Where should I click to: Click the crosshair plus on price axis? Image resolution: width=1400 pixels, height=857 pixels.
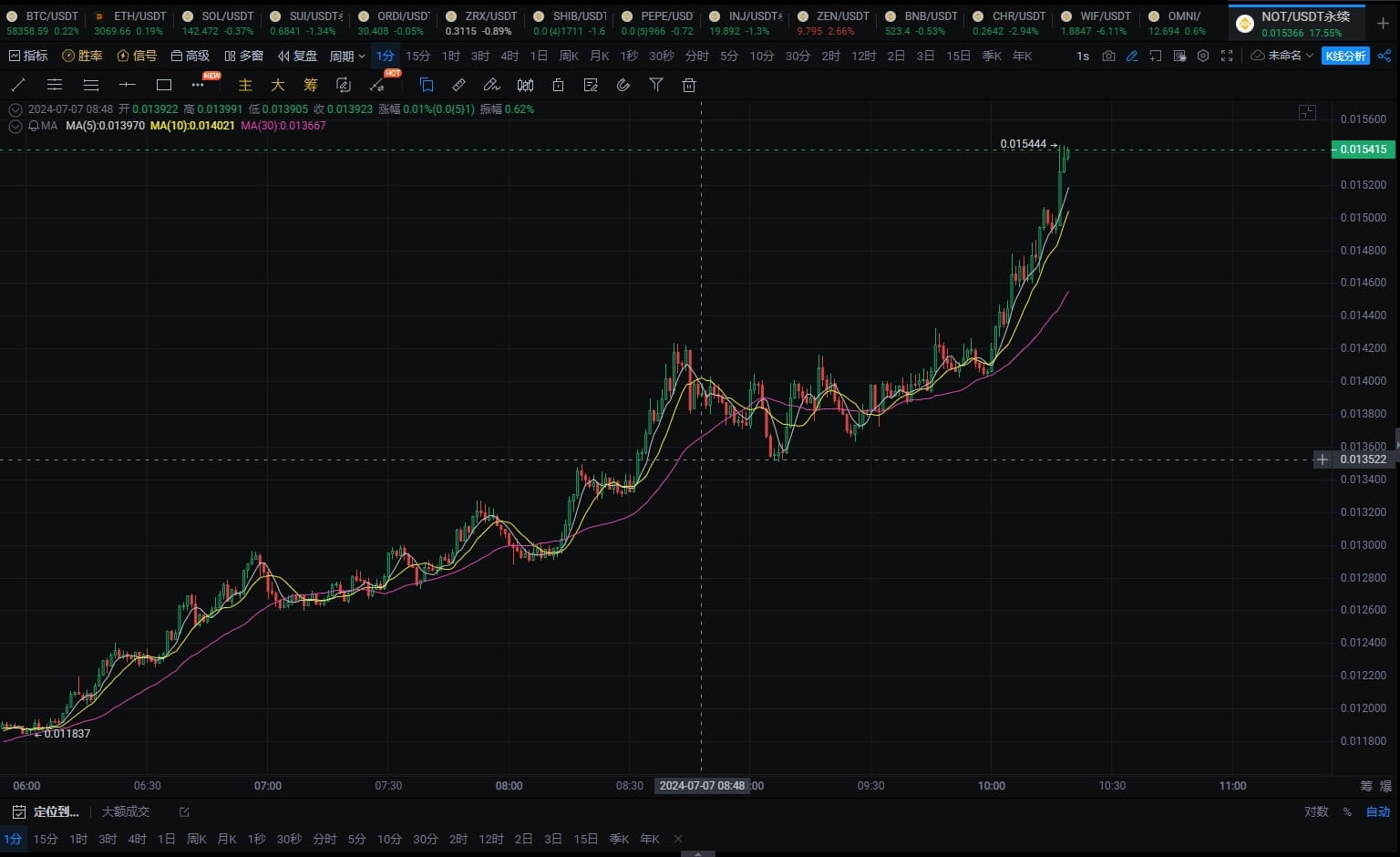click(1323, 459)
